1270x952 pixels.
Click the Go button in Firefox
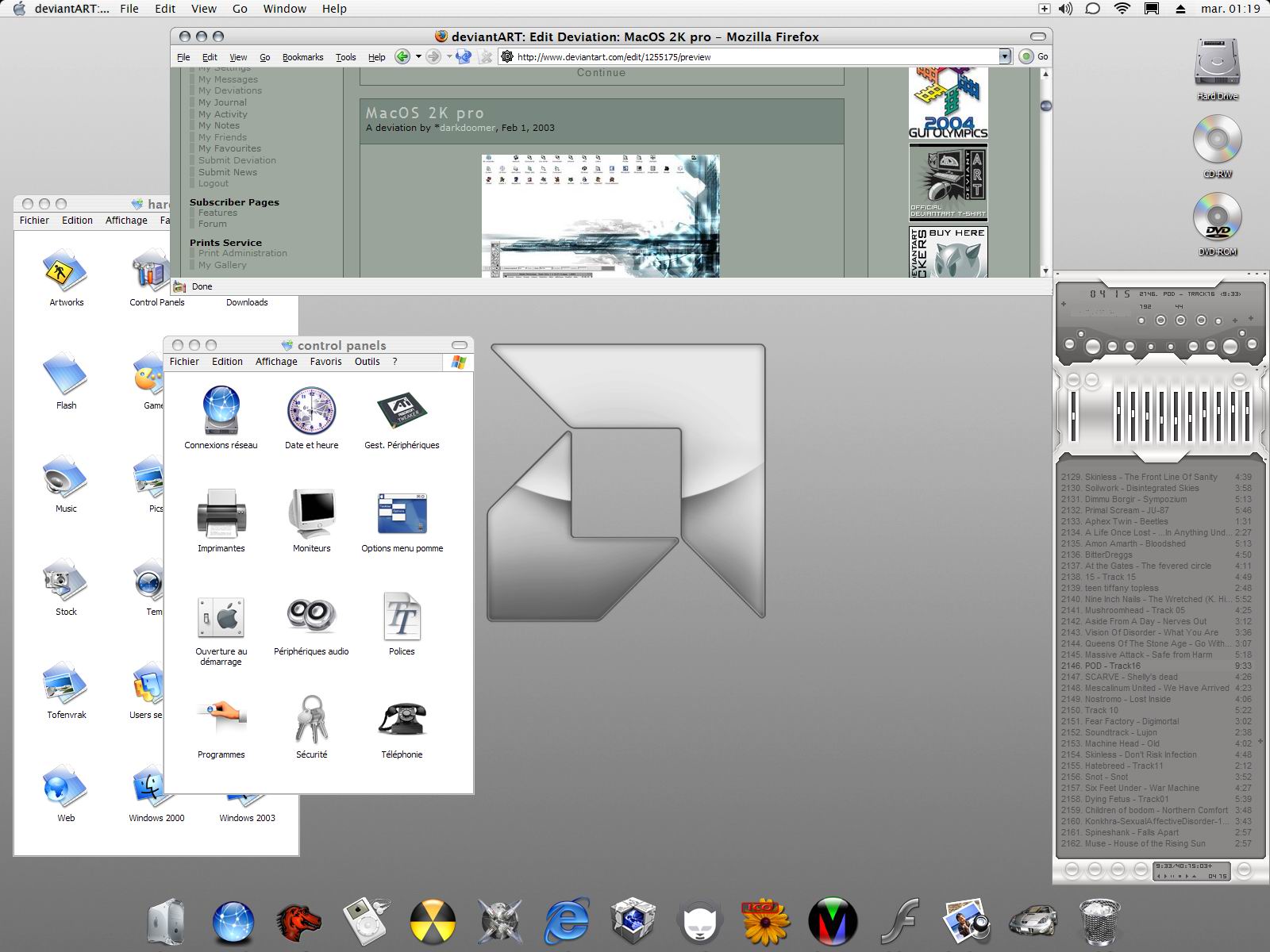click(1034, 56)
